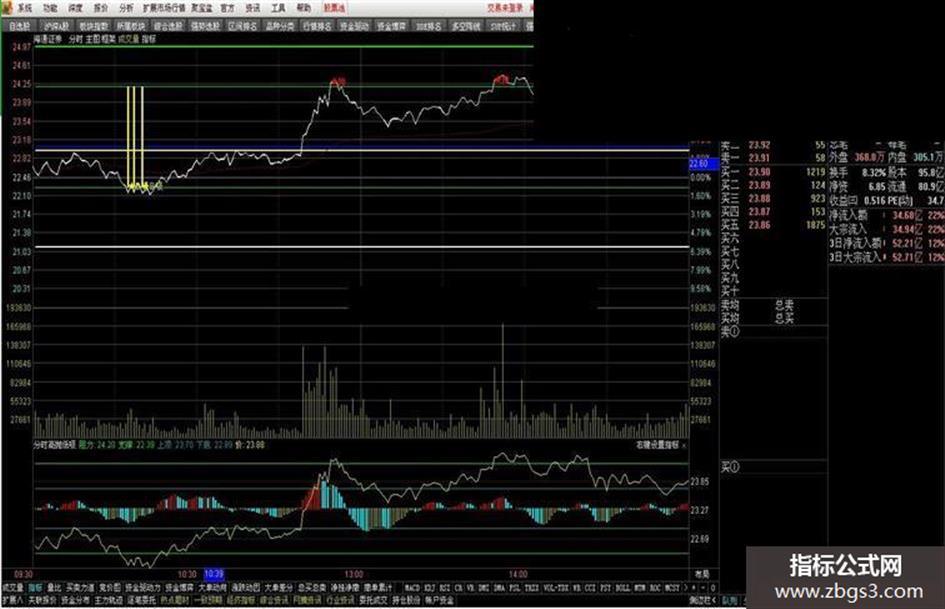This screenshot has width=945, height=609.
Task: Select the ROC indicator button
Action: pyautogui.click(x=656, y=588)
